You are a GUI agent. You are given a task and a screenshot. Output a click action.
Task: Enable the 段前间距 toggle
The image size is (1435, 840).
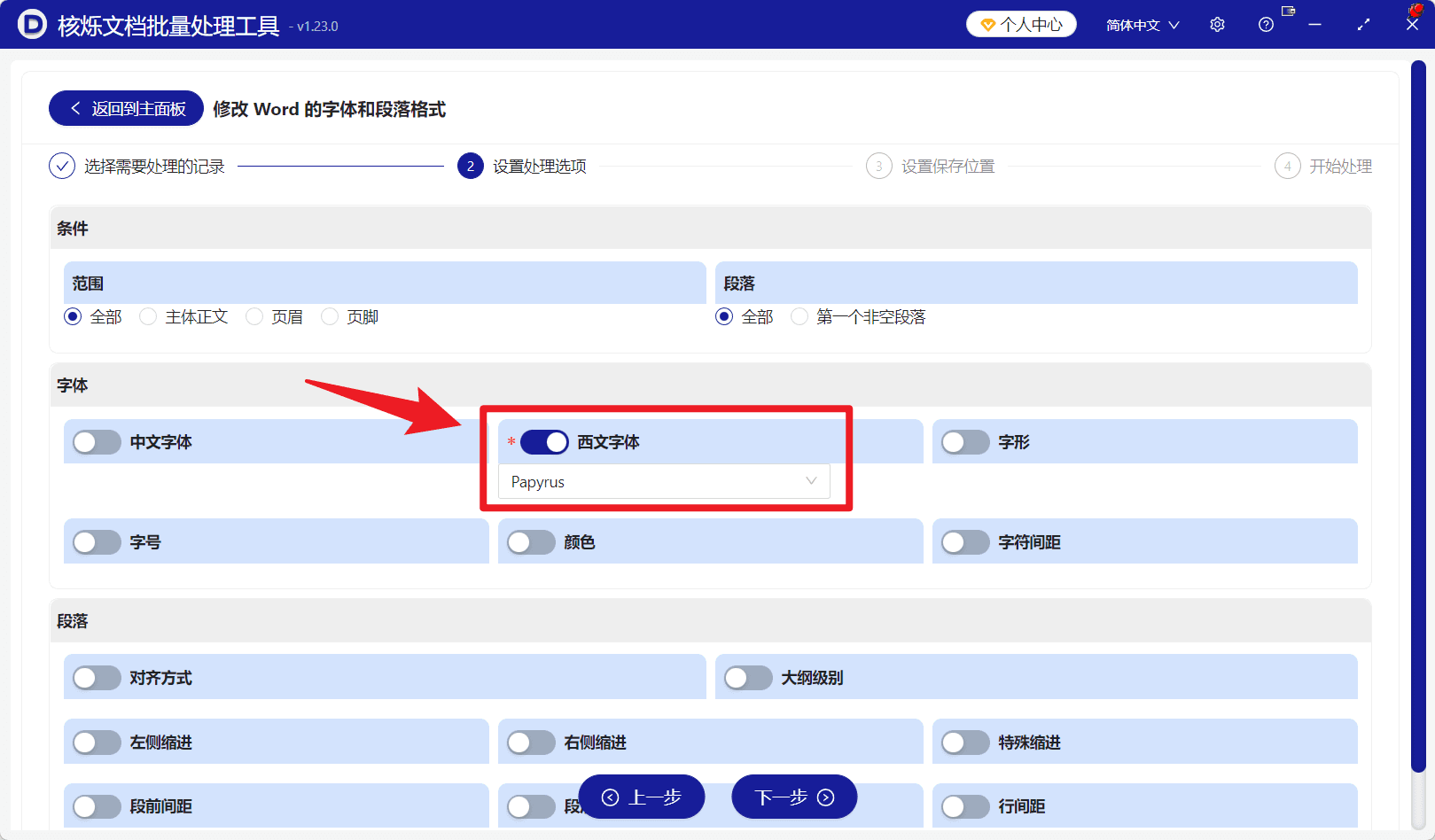coord(97,806)
